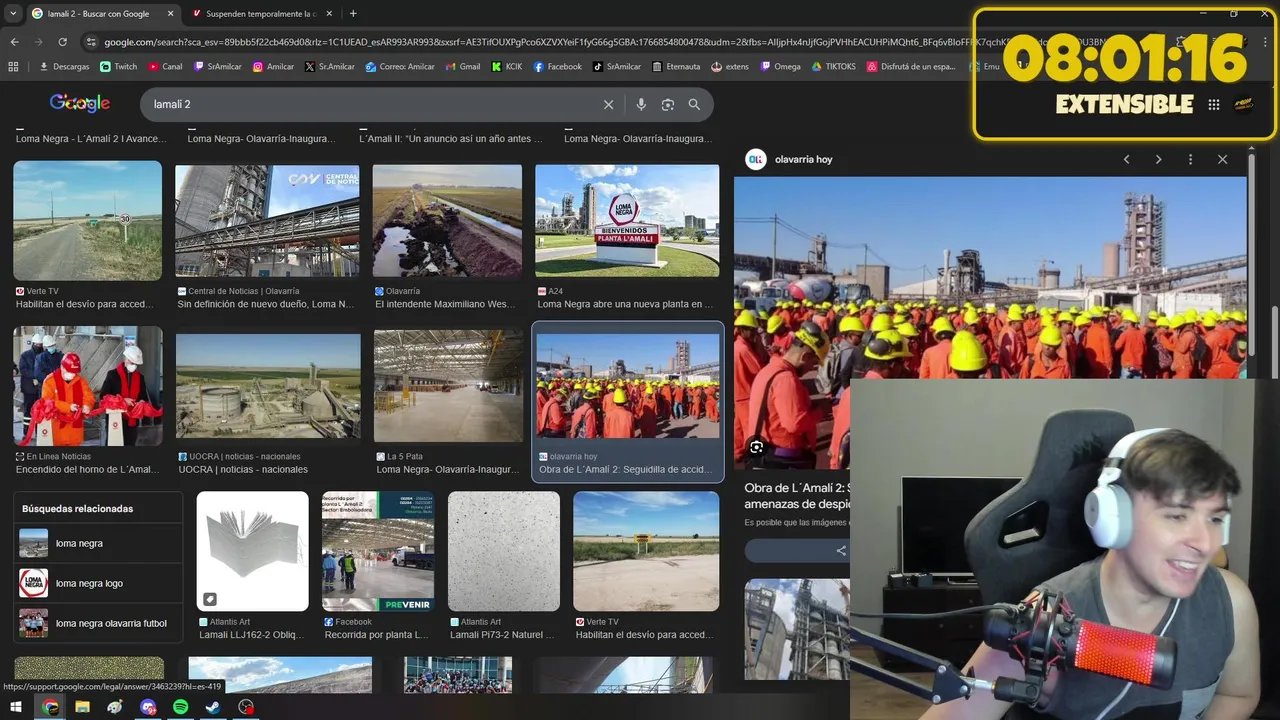This screenshot has height=720, width=1280.
Task: Open Verte TV Habilitan el desvío image
Action: pyautogui.click(x=646, y=551)
